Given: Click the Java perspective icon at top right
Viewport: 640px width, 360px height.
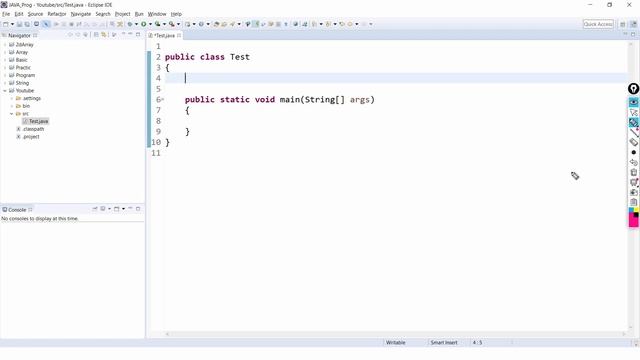Looking at the screenshot, I should click(633, 24).
